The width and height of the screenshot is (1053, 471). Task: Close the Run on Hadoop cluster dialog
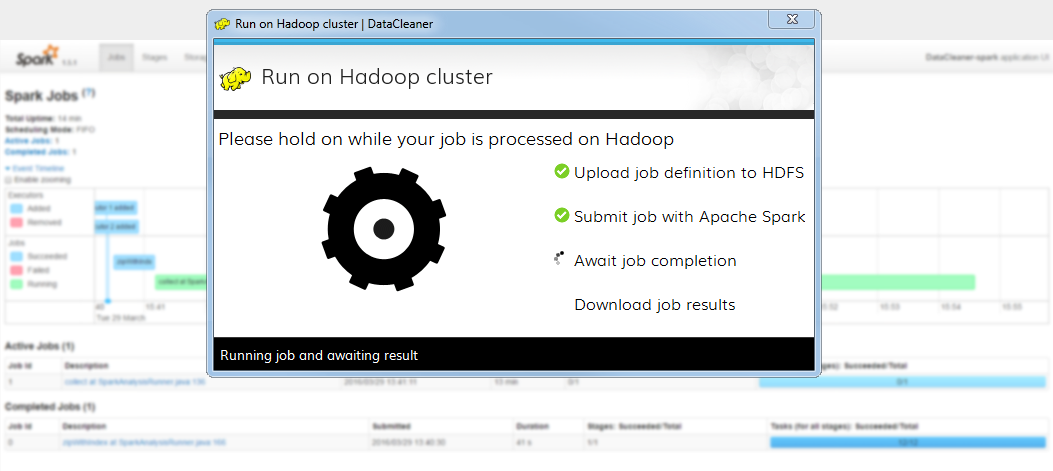792,19
